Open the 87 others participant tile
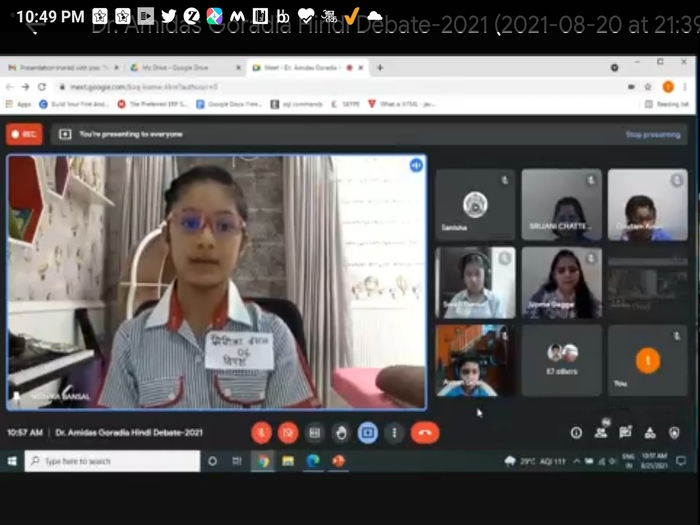 [x=562, y=360]
